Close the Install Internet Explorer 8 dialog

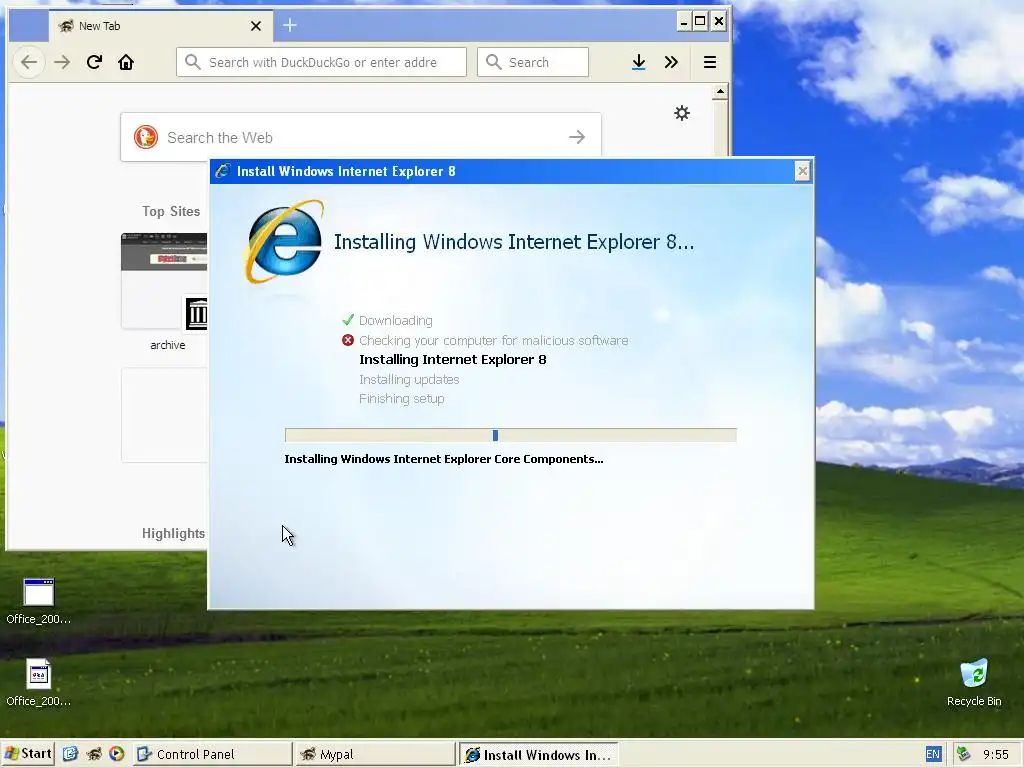[803, 171]
